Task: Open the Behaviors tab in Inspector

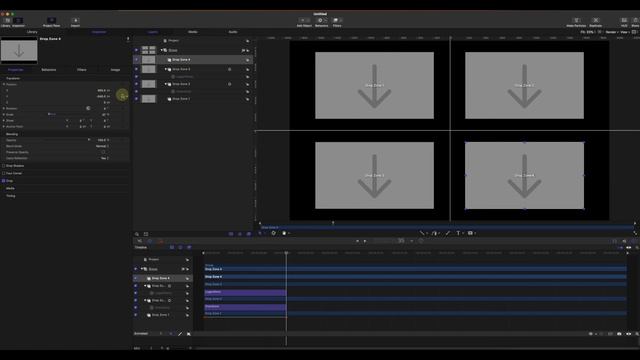Action: [x=49, y=70]
